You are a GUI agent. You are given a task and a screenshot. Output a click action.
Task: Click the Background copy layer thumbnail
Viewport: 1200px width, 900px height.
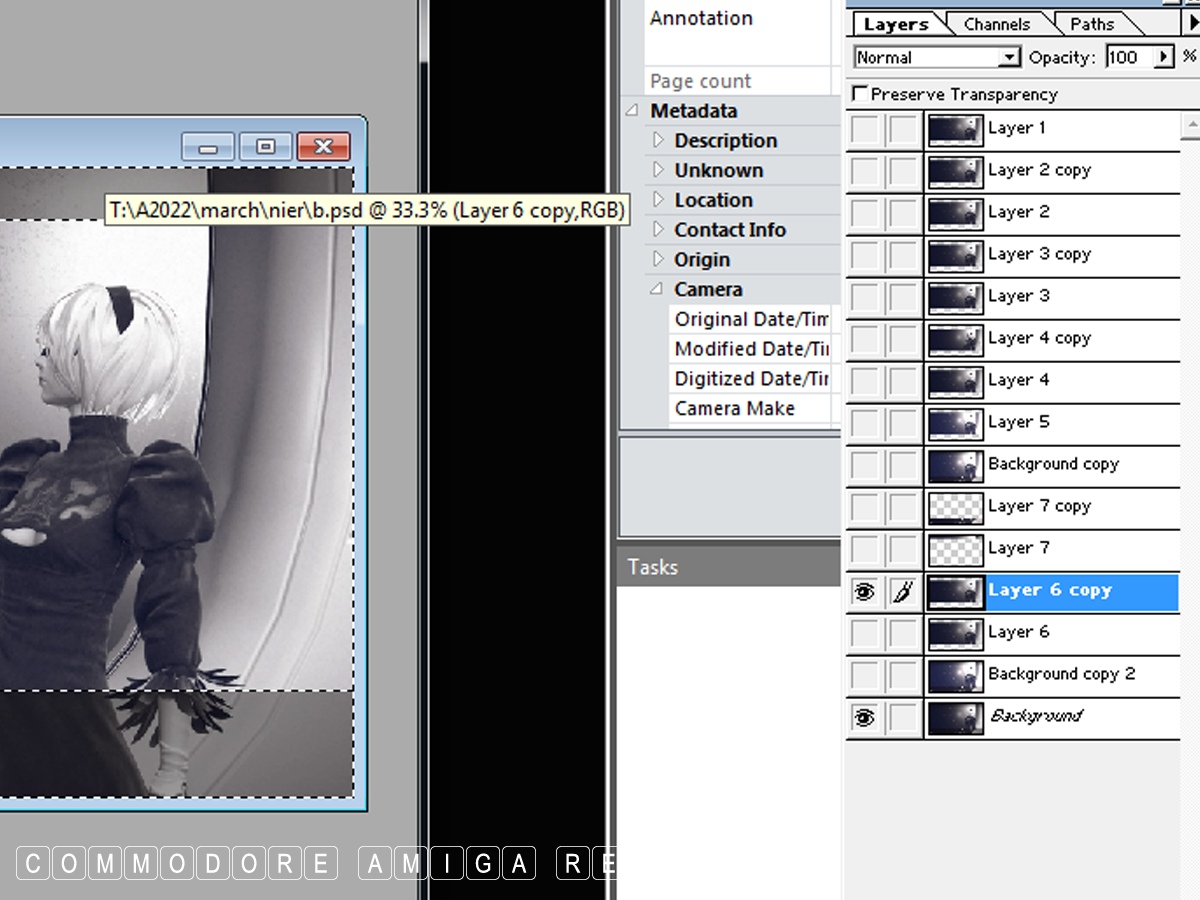(955, 466)
